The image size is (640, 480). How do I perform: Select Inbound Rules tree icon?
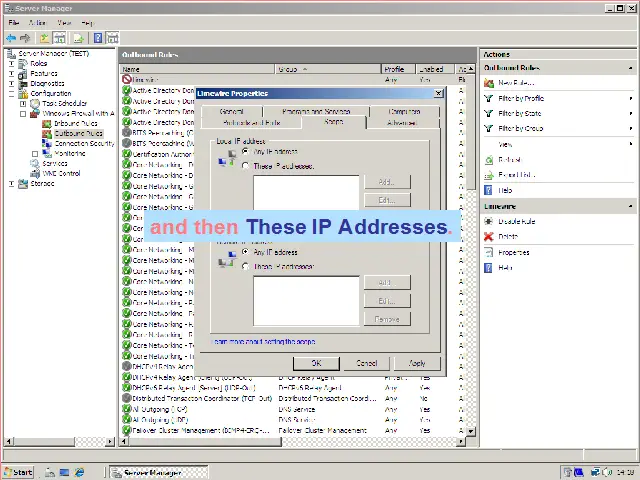47,123
